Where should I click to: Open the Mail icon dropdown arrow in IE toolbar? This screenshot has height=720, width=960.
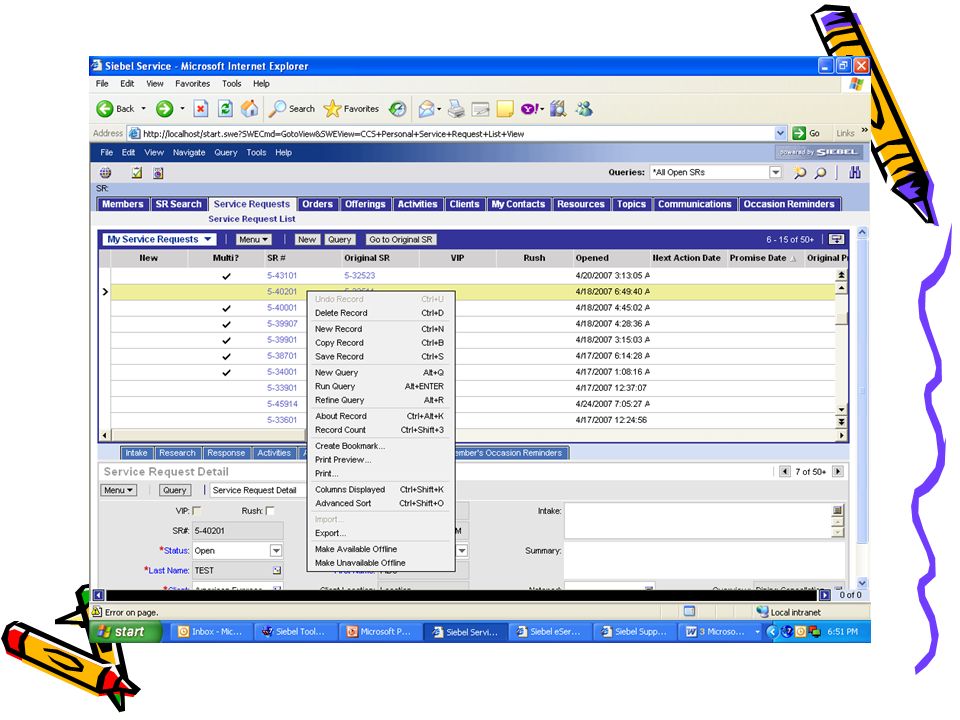439,109
